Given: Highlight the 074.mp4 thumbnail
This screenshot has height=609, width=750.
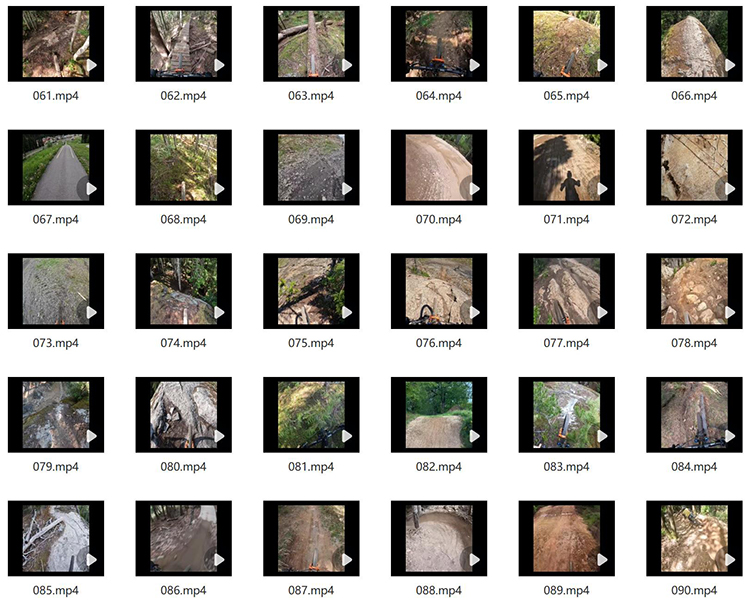Looking at the screenshot, I should (x=184, y=291).
